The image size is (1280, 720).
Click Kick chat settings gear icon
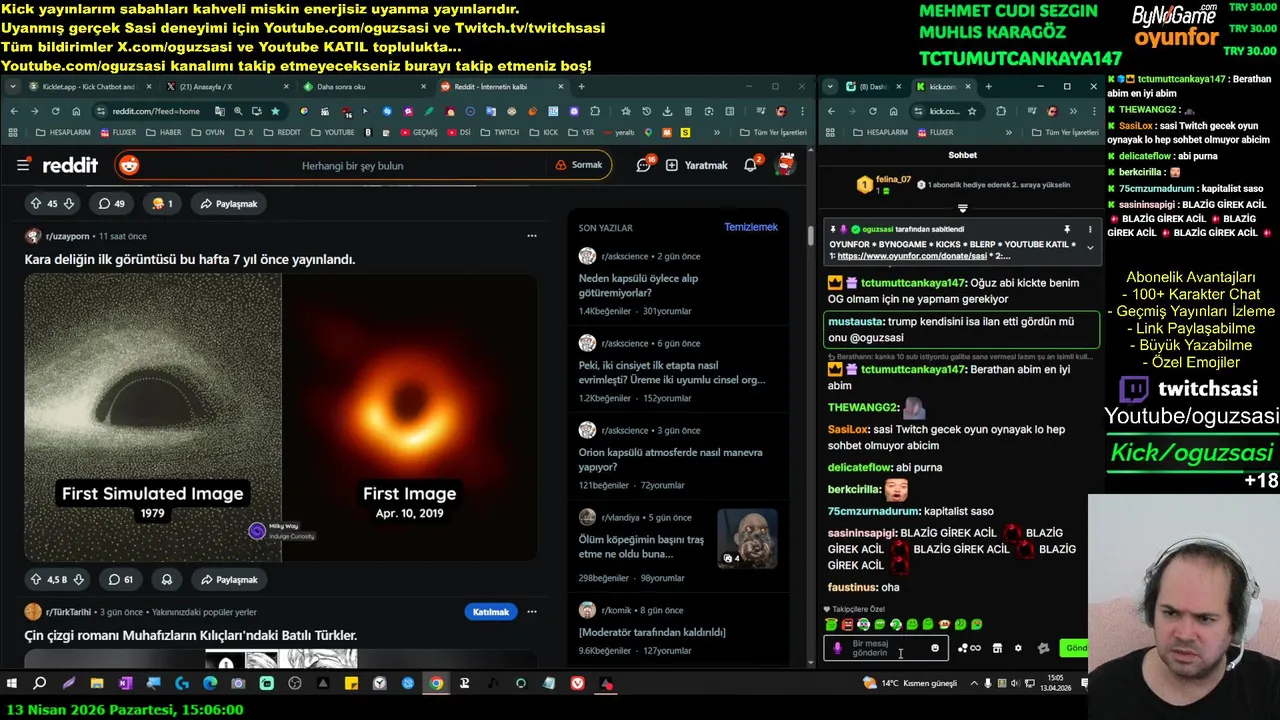click(1018, 648)
